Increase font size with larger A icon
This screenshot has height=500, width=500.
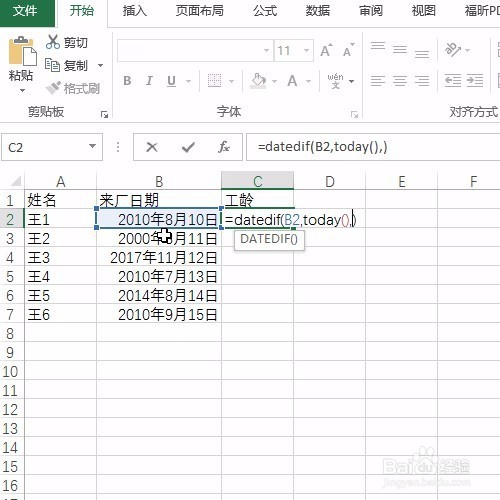[x=326, y=50]
